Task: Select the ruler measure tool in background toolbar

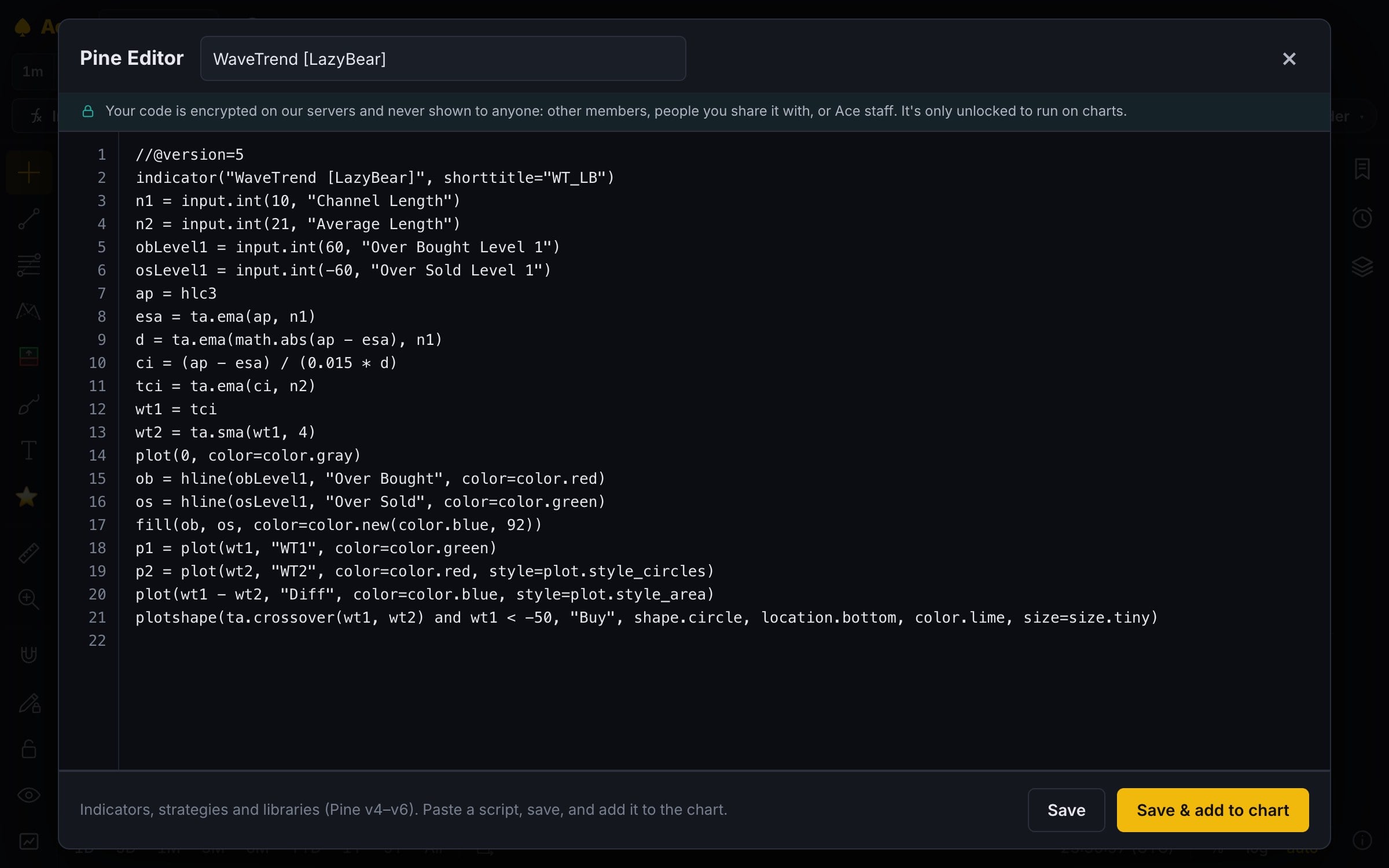Action: [28, 553]
